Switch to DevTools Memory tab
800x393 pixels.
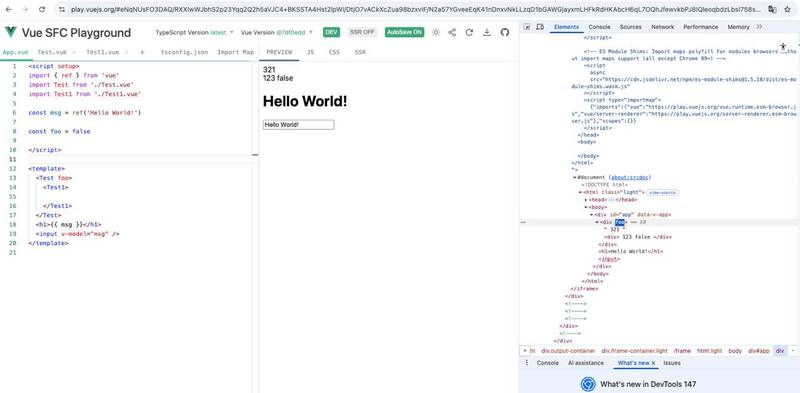tap(738, 27)
